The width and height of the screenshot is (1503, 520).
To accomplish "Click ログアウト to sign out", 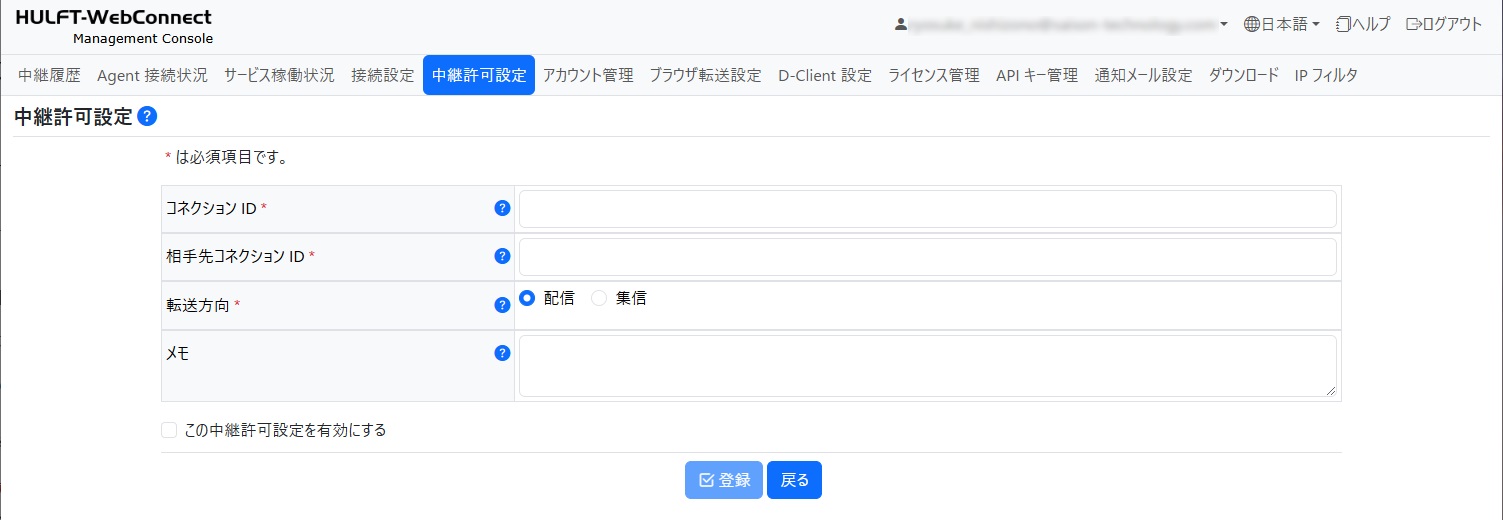I will pyautogui.click(x=1444, y=24).
